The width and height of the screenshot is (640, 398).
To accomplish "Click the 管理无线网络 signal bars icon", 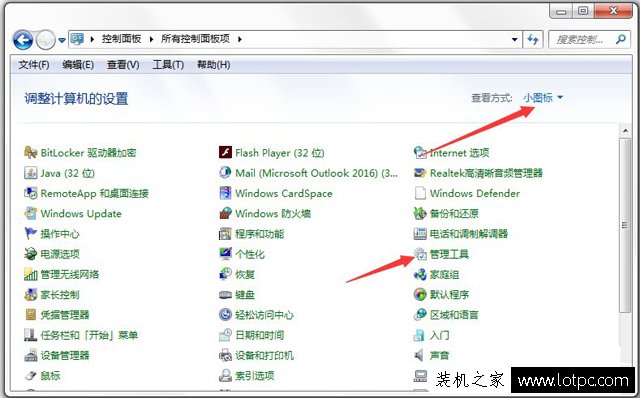I will tap(31, 274).
